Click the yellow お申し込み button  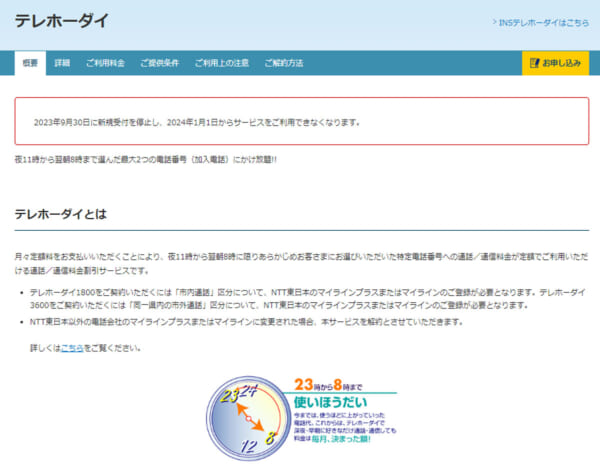click(555, 63)
